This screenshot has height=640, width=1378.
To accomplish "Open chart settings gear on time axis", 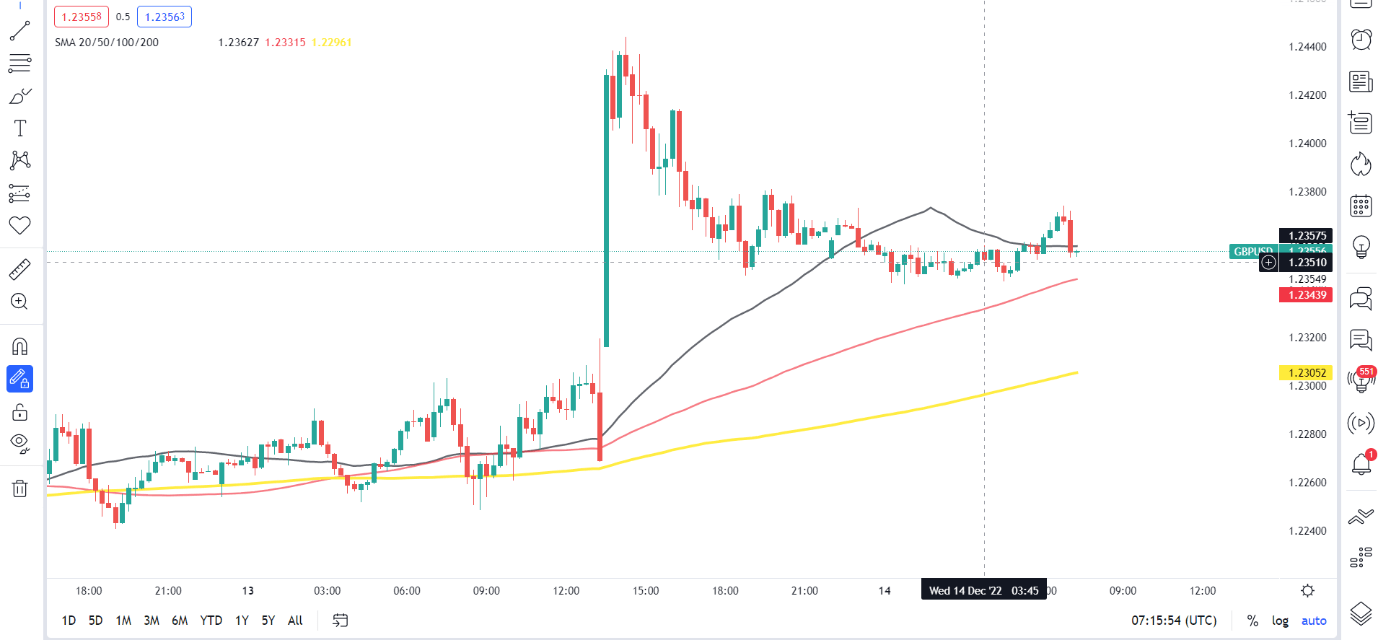I will click(x=1307, y=590).
